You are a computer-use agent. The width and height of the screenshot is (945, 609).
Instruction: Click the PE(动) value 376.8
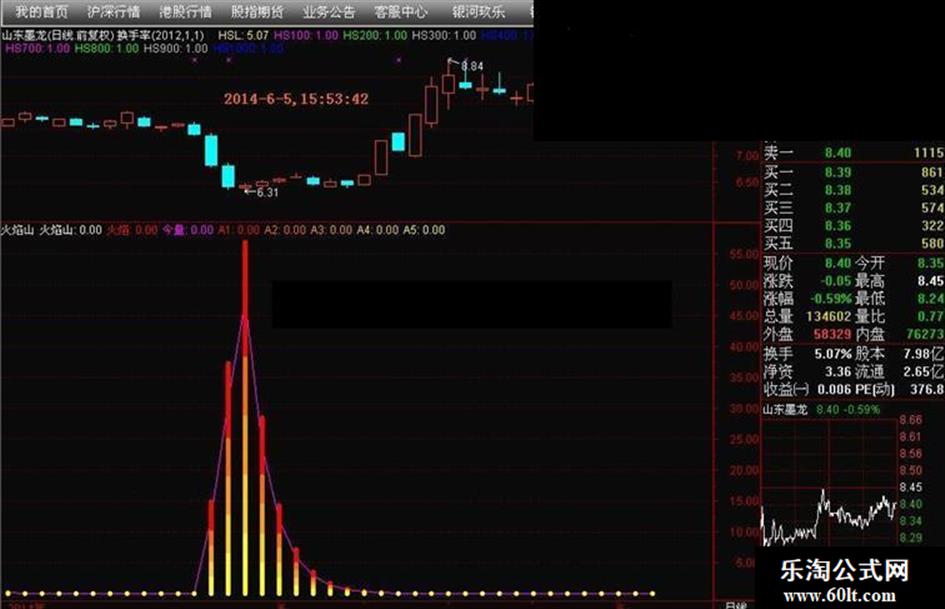coord(927,390)
